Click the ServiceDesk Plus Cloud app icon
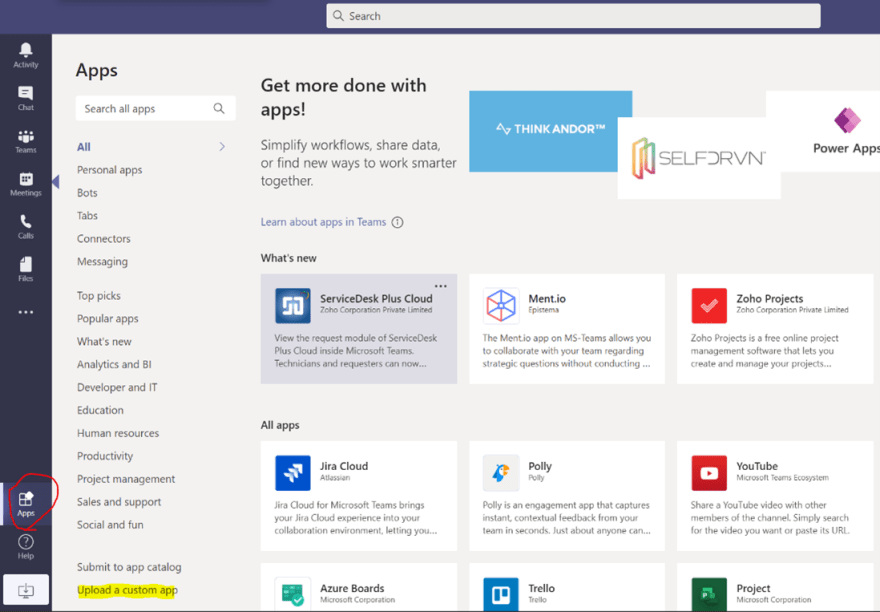880x612 pixels. [292, 305]
